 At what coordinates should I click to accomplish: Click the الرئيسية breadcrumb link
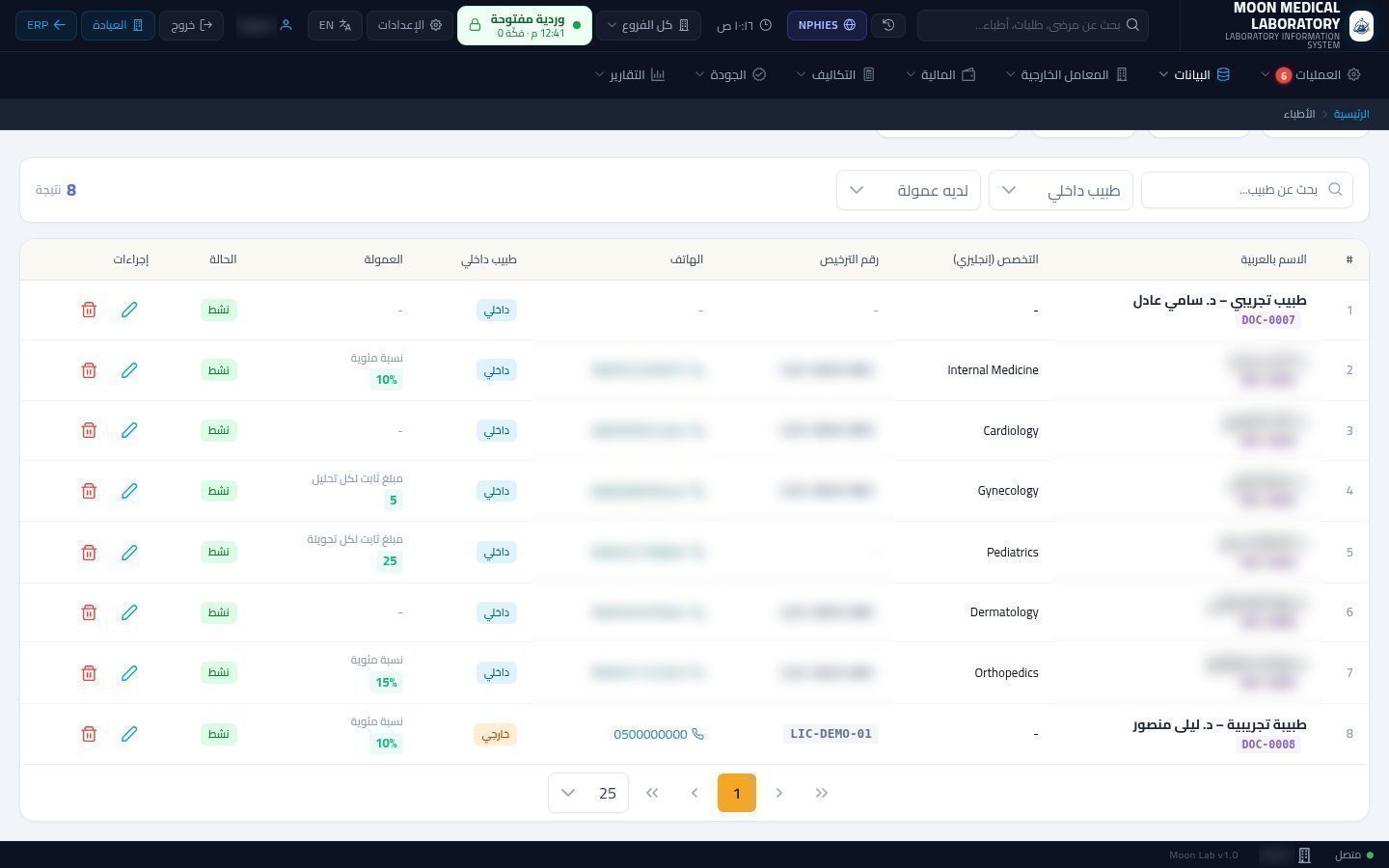(x=1351, y=114)
